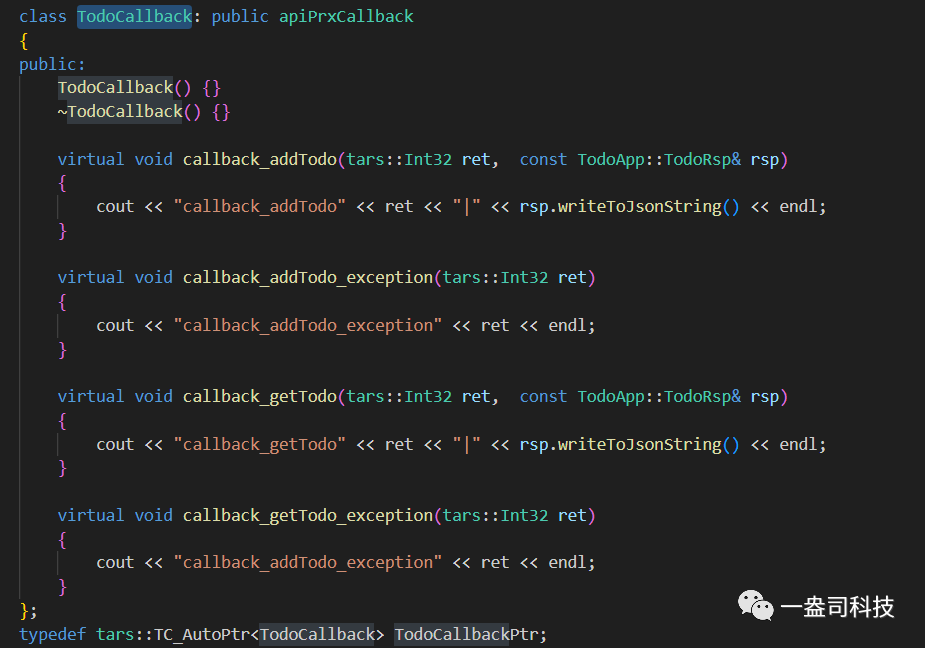Image resolution: width=925 pixels, height=648 pixels.
Task: Click 'virtual' before callback_addTodo_exception
Action: coord(91,277)
